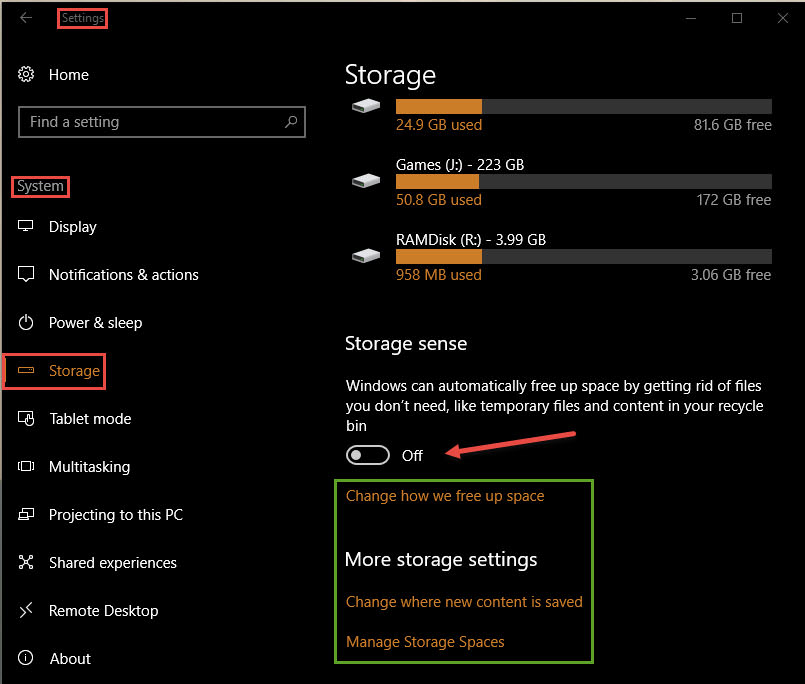Click the About info icon
Screen dimensions: 805x684
(x=26, y=658)
